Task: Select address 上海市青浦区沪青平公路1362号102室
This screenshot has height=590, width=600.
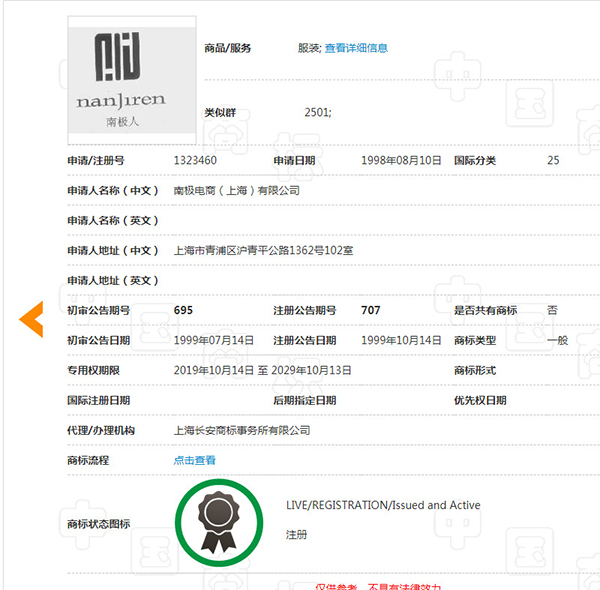Action: tap(263, 250)
